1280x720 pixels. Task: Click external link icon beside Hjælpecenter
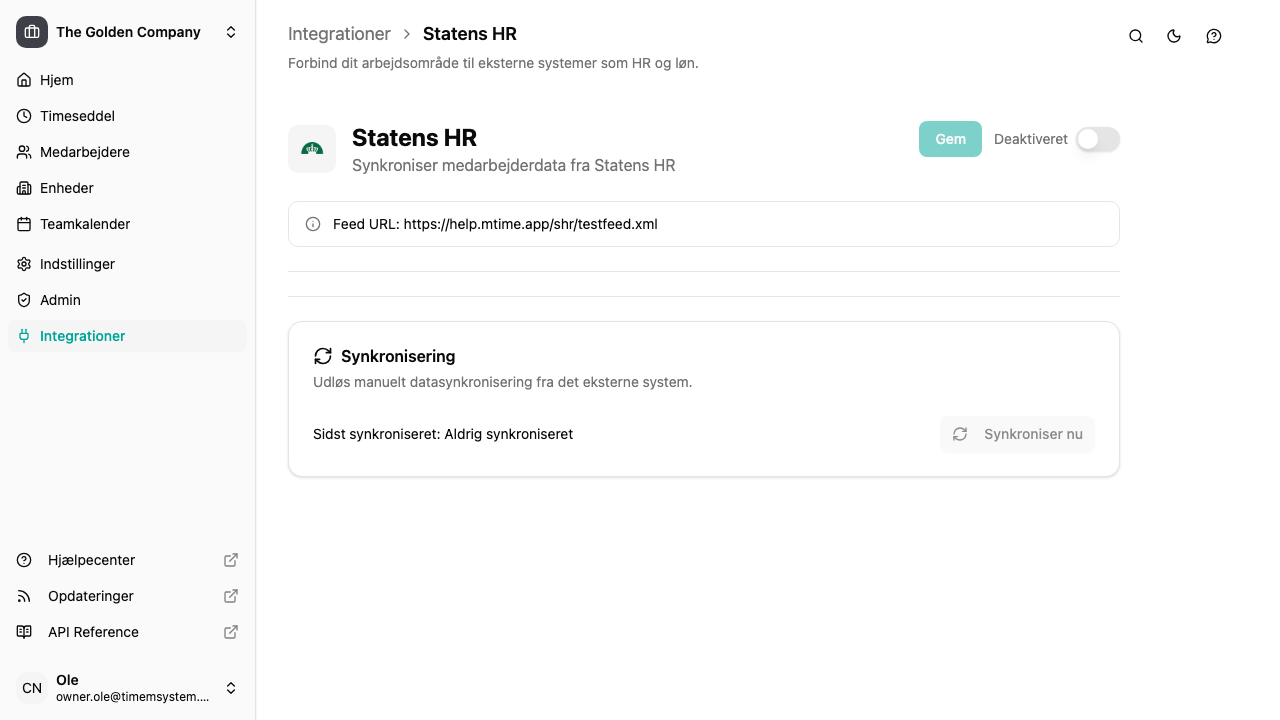tap(231, 560)
